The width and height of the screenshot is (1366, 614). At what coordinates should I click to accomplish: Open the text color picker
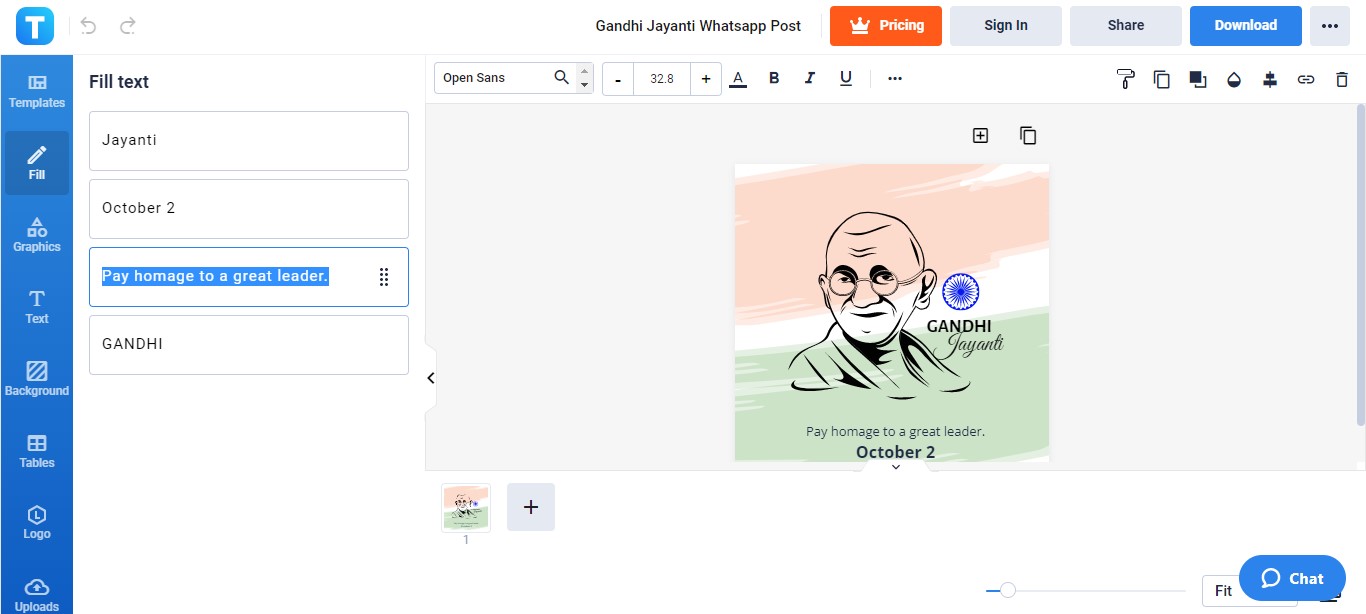(x=738, y=78)
